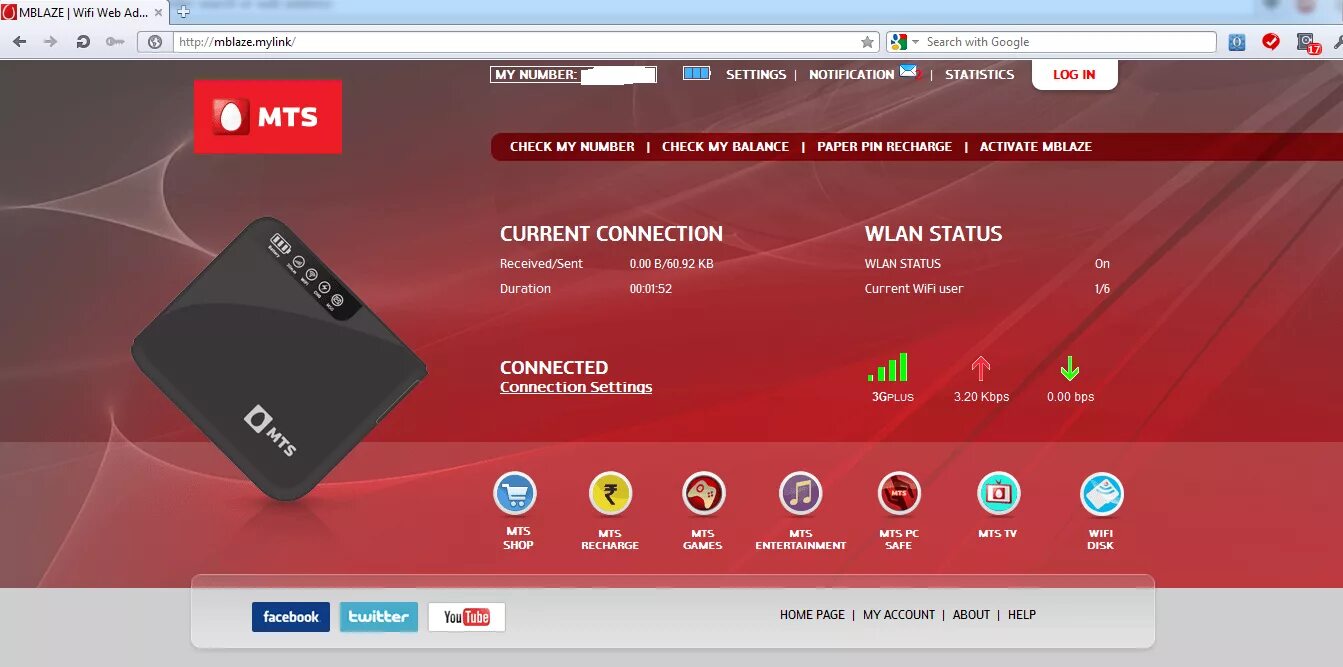Select PAPER PIN RECHARGE

[x=884, y=147]
